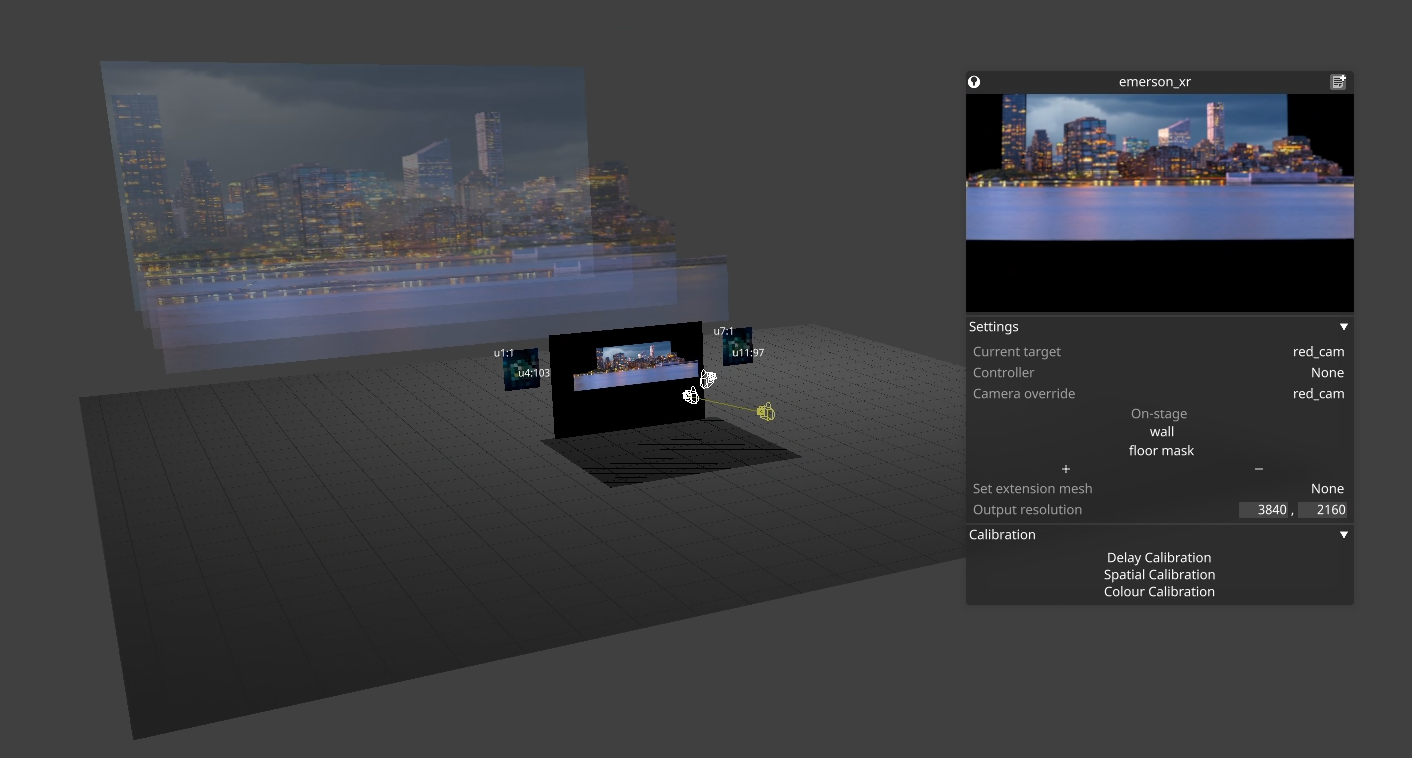The width and height of the screenshot is (1412, 758).
Task: Click the Camera override label
Action: click(1024, 394)
